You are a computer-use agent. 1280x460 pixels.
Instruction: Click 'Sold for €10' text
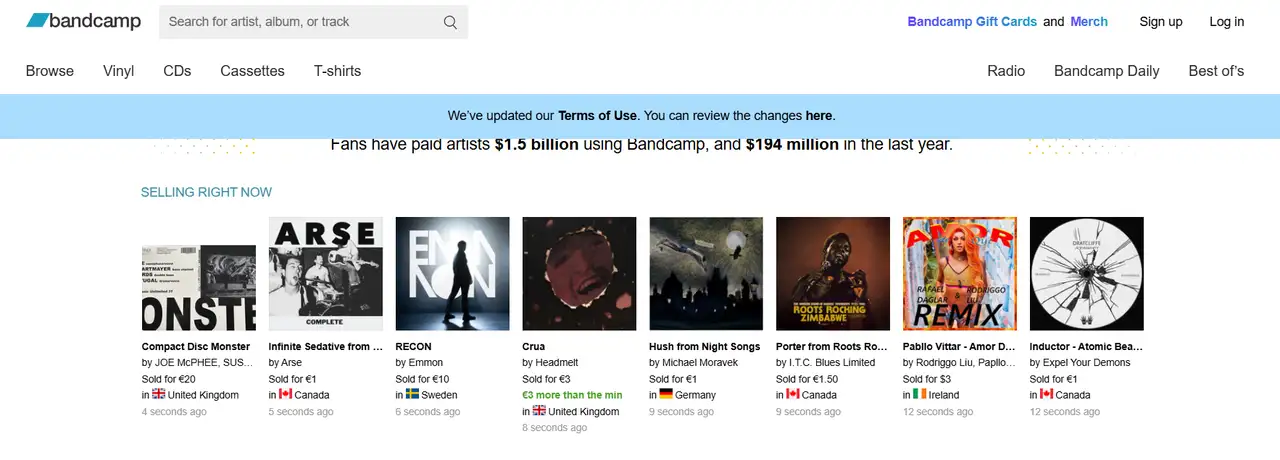(423, 379)
